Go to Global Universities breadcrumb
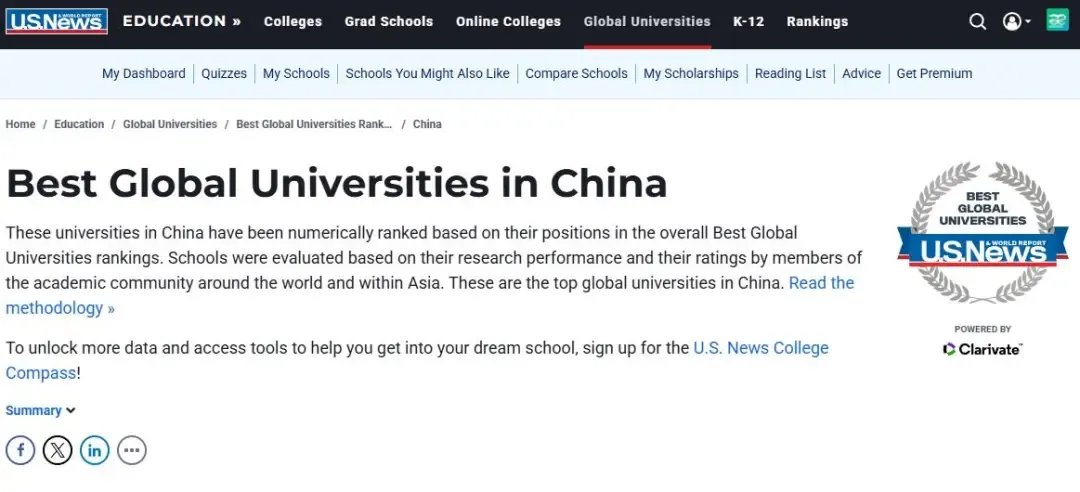Image resolution: width=1080 pixels, height=492 pixels. 170,124
